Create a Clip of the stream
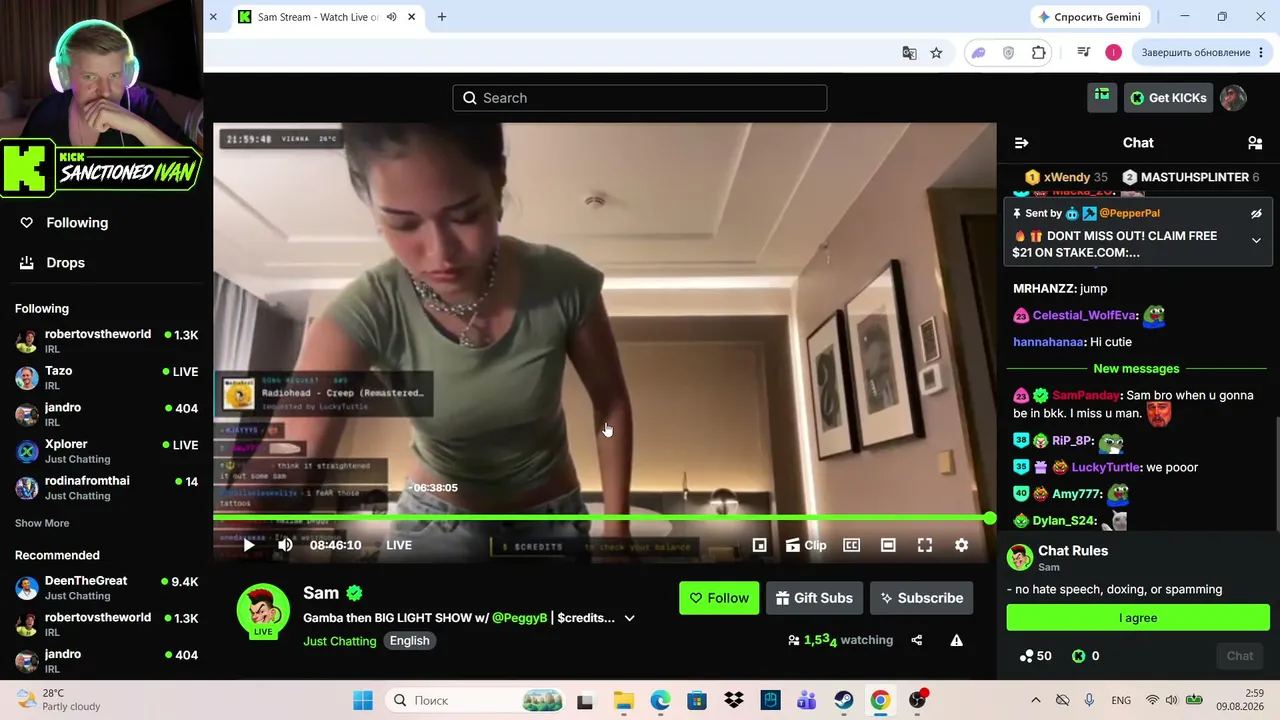The height and width of the screenshot is (720, 1280). click(x=806, y=545)
